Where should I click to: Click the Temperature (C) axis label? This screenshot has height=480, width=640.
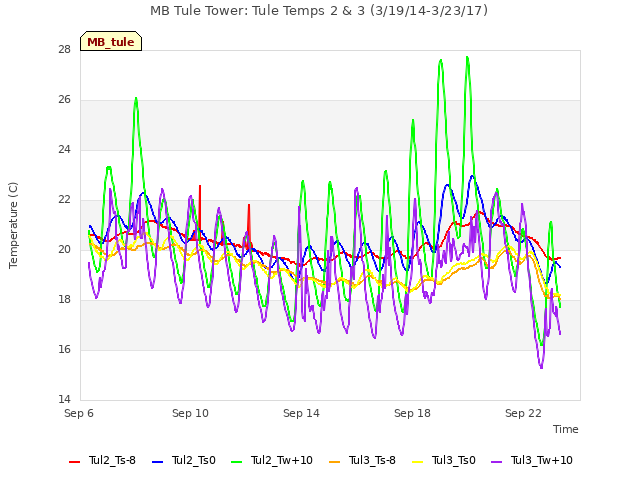click(13, 225)
